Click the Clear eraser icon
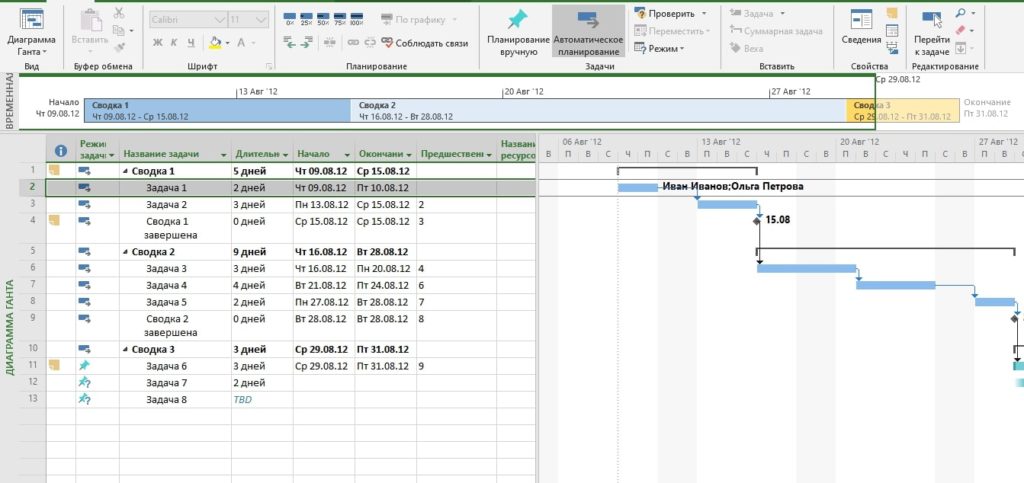Screen dimensions: 1024x483 click(960, 31)
